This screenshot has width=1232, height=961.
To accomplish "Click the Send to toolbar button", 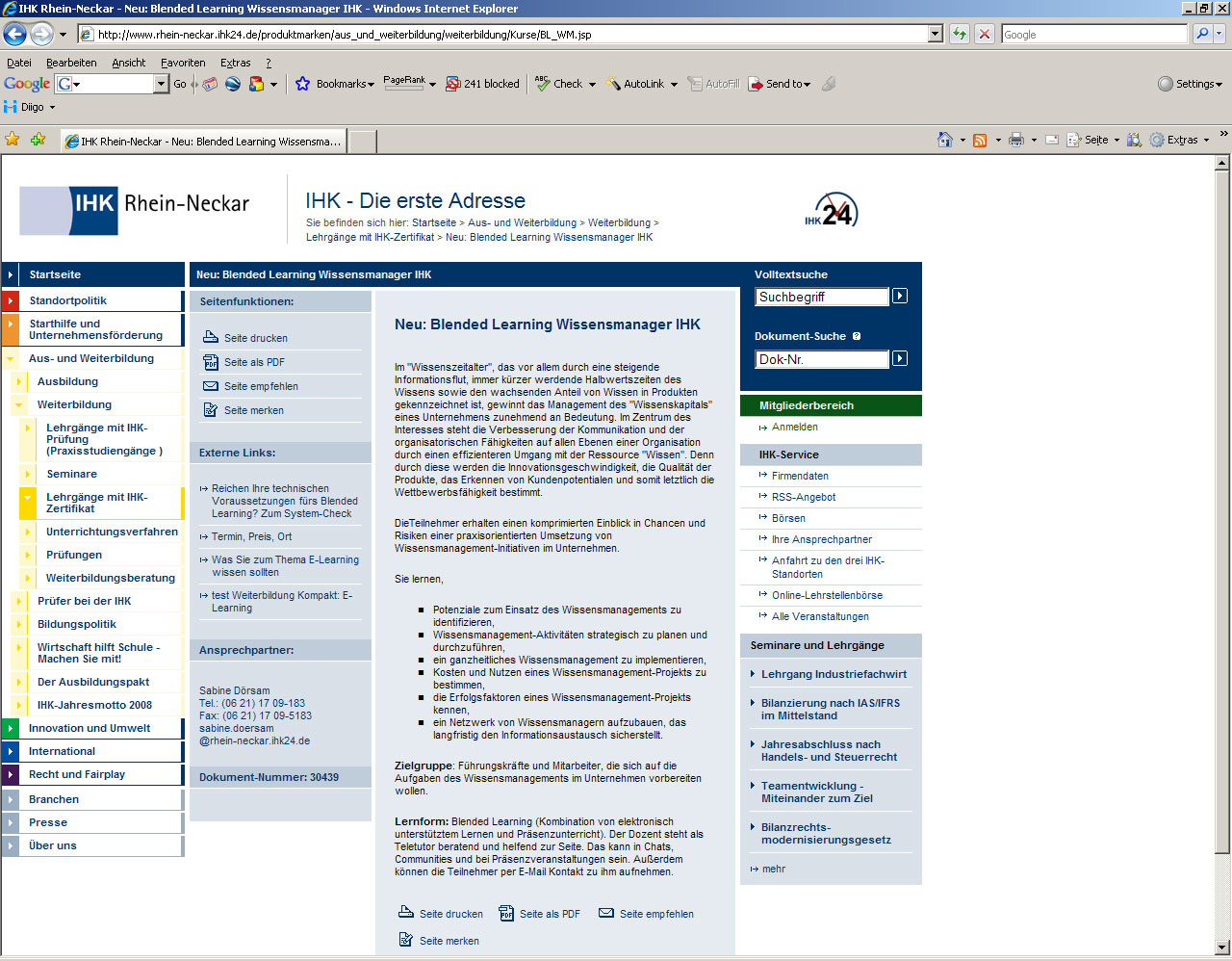I will click(x=780, y=84).
